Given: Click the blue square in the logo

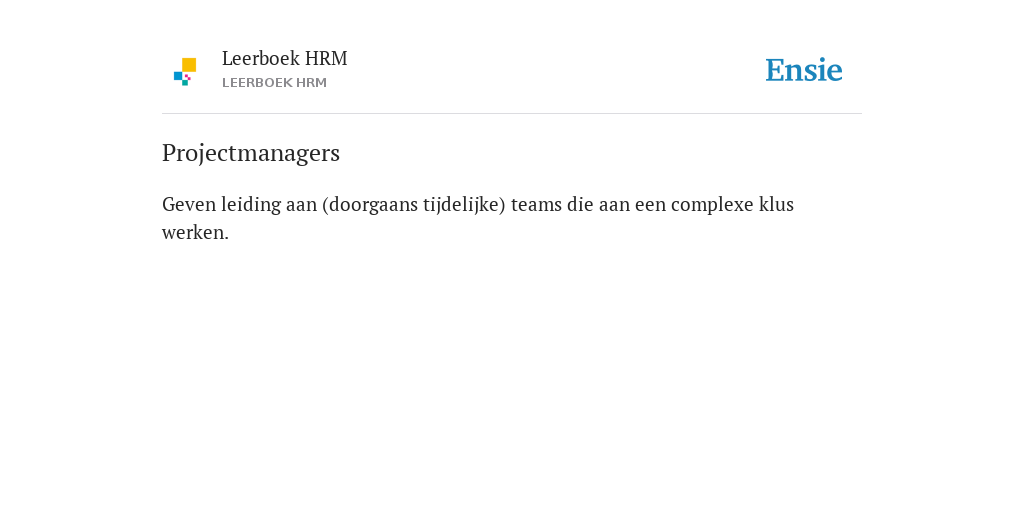Looking at the screenshot, I should click(178, 76).
